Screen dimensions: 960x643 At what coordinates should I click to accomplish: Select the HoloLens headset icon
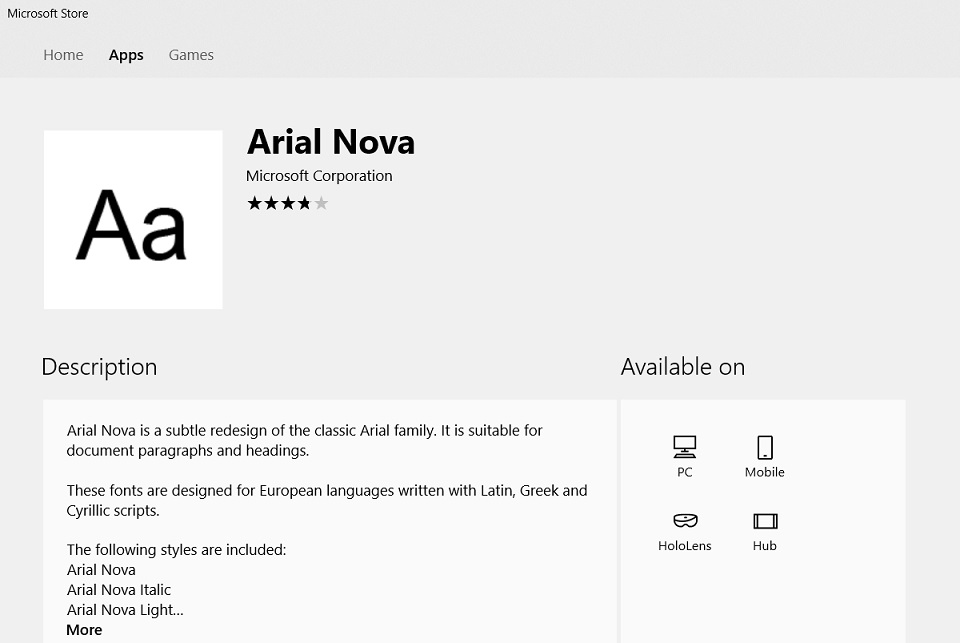pyautogui.click(x=685, y=521)
